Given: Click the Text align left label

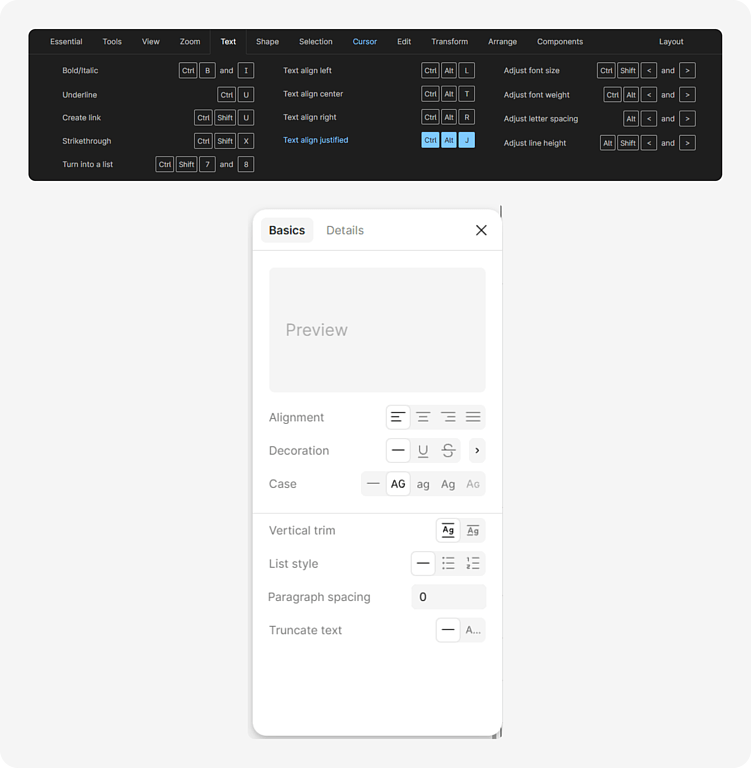Looking at the screenshot, I should 308,71.
